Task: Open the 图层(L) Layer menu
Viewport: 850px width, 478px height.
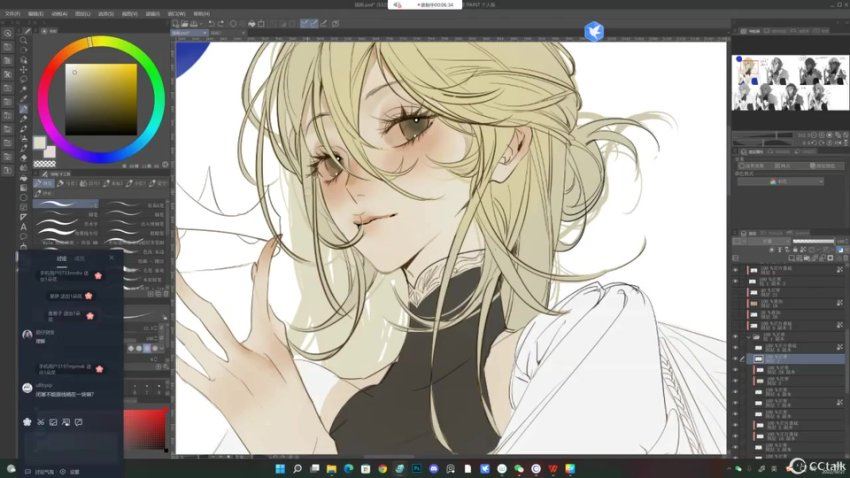Action: click(82, 14)
